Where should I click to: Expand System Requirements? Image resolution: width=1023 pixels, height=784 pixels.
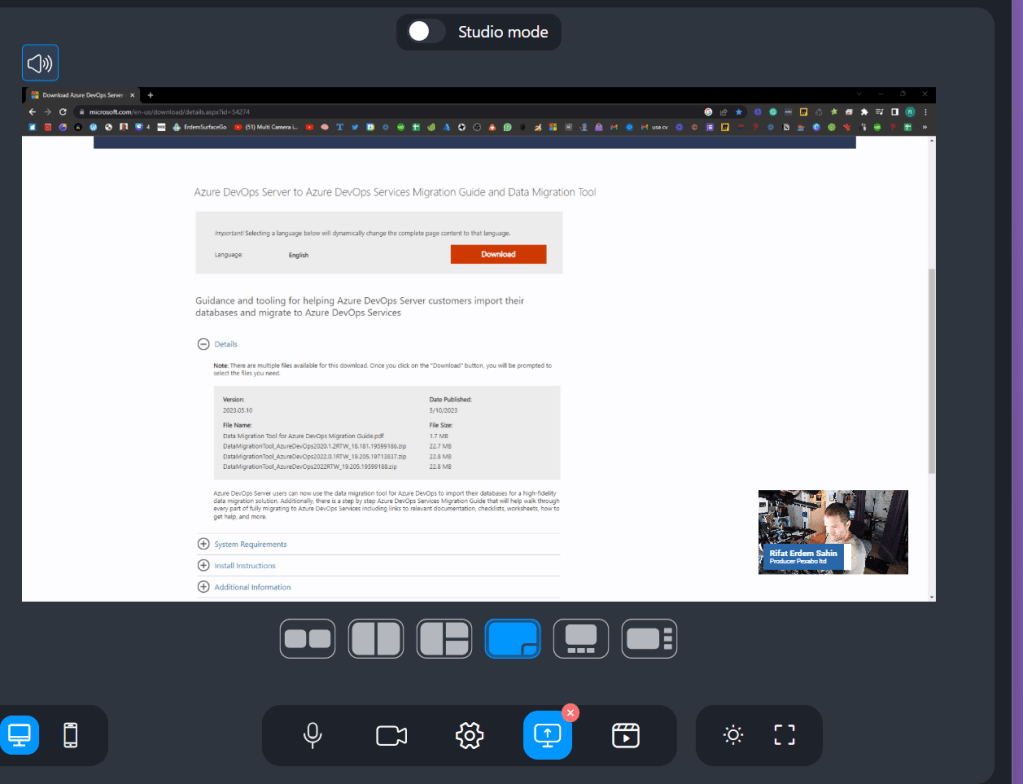pos(204,544)
